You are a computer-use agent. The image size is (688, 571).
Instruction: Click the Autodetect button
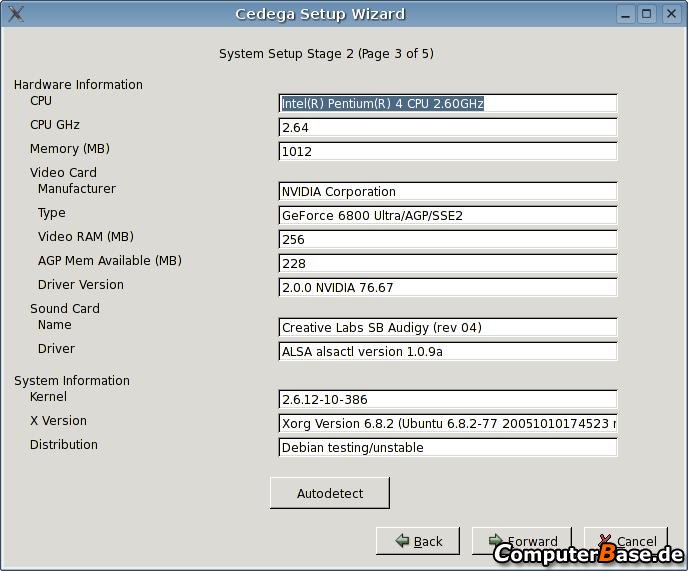pos(330,493)
